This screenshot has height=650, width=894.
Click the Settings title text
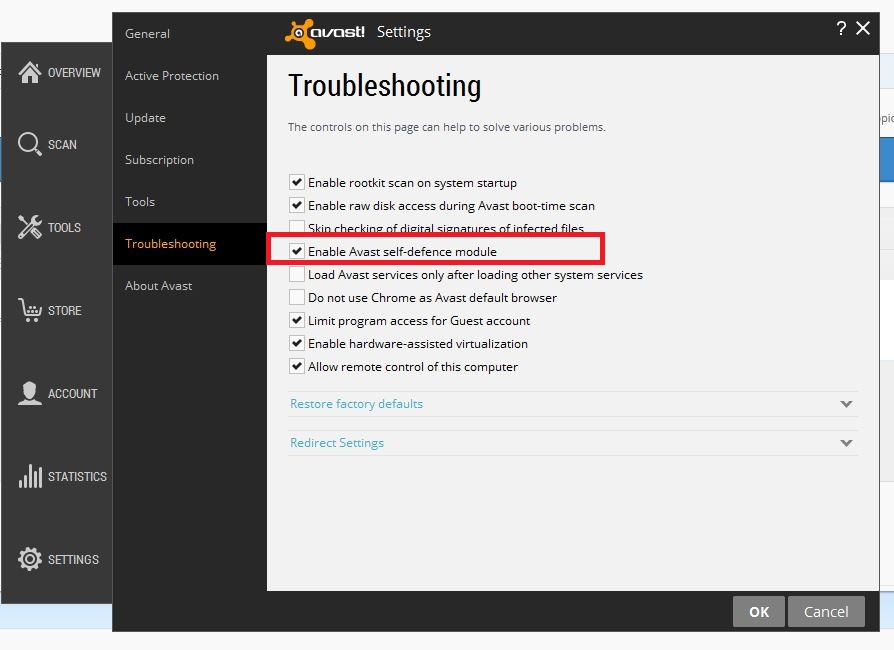point(404,32)
